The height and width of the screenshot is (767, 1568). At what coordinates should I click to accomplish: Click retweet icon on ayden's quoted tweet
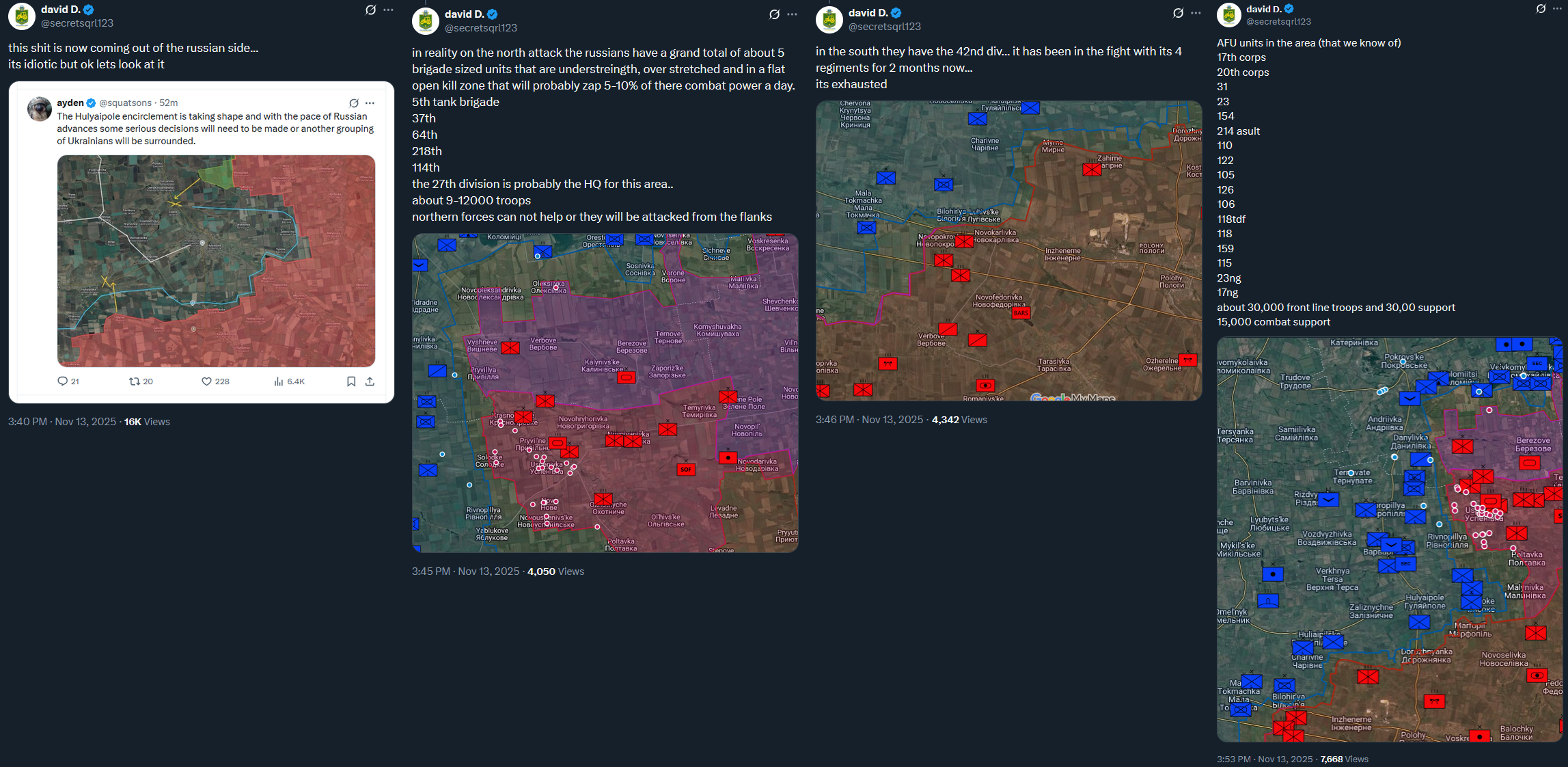[x=135, y=381]
